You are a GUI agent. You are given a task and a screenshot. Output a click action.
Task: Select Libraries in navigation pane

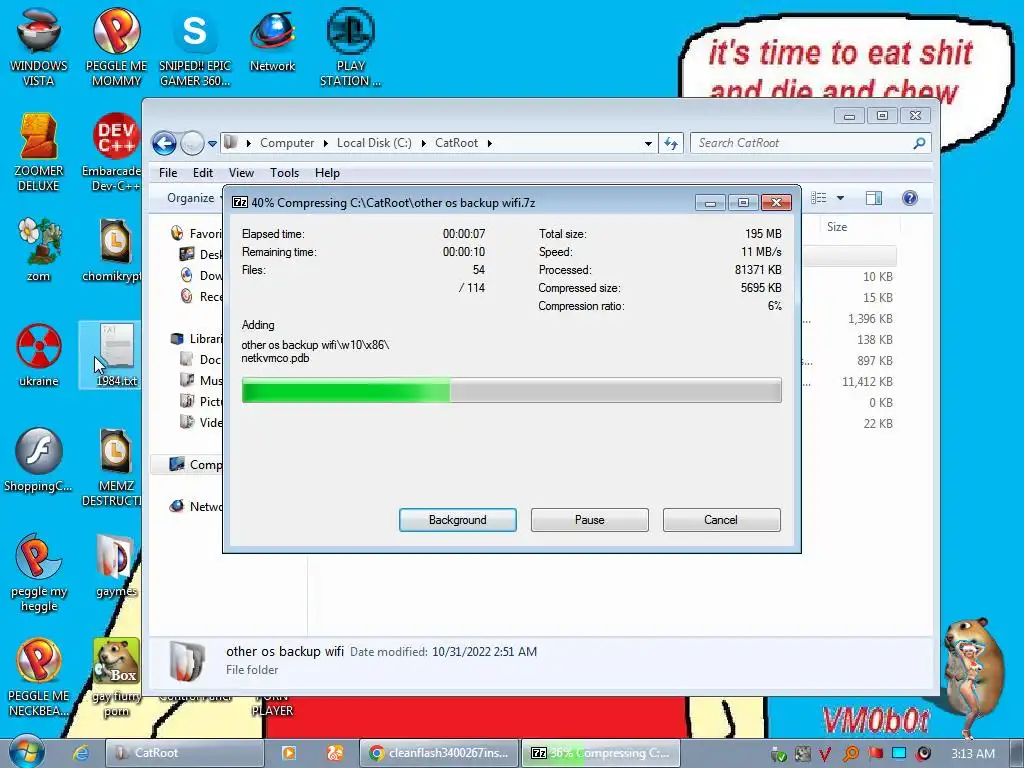coord(196,338)
